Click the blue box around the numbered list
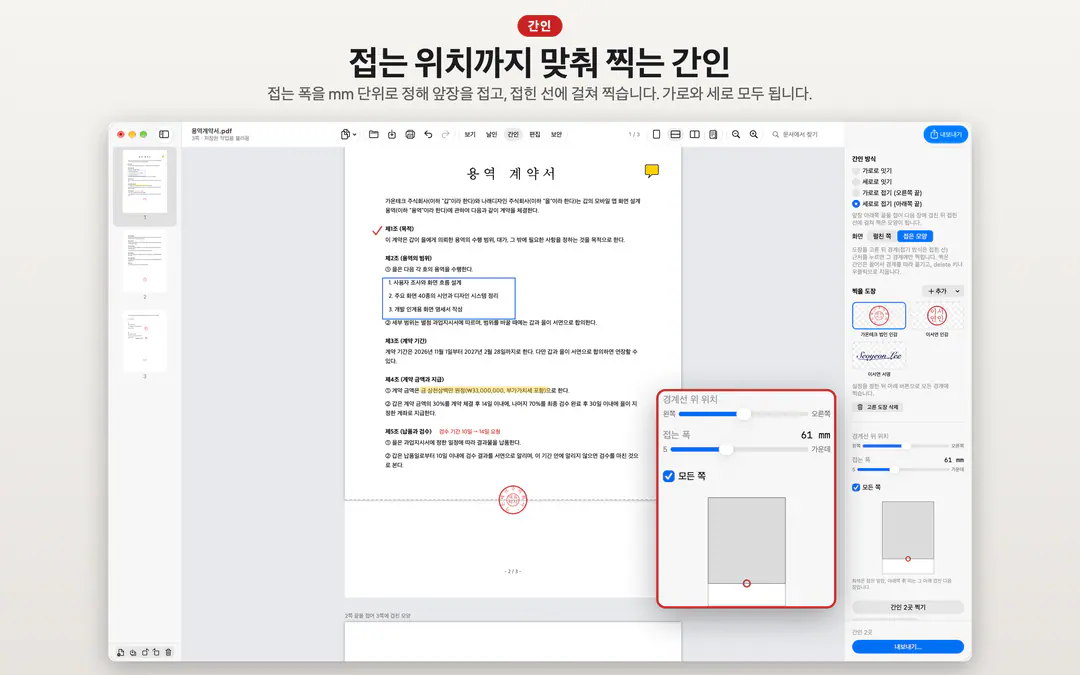Image resolution: width=1080 pixels, height=675 pixels. (448, 298)
